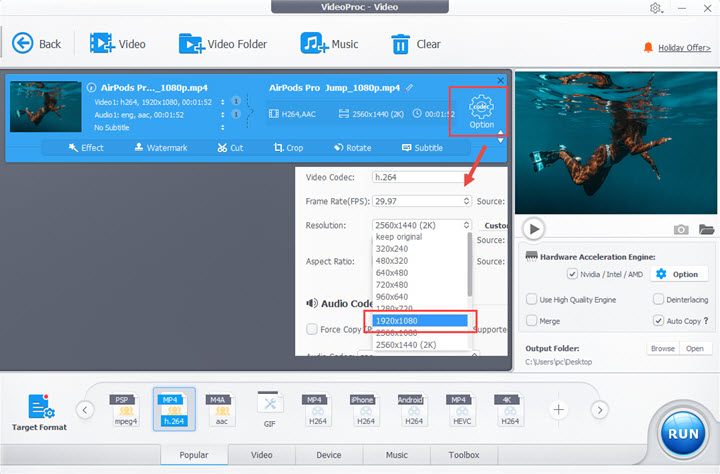Enable the Merge checkbox
The width and height of the screenshot is (720, 474).
[x=531, y=321]
